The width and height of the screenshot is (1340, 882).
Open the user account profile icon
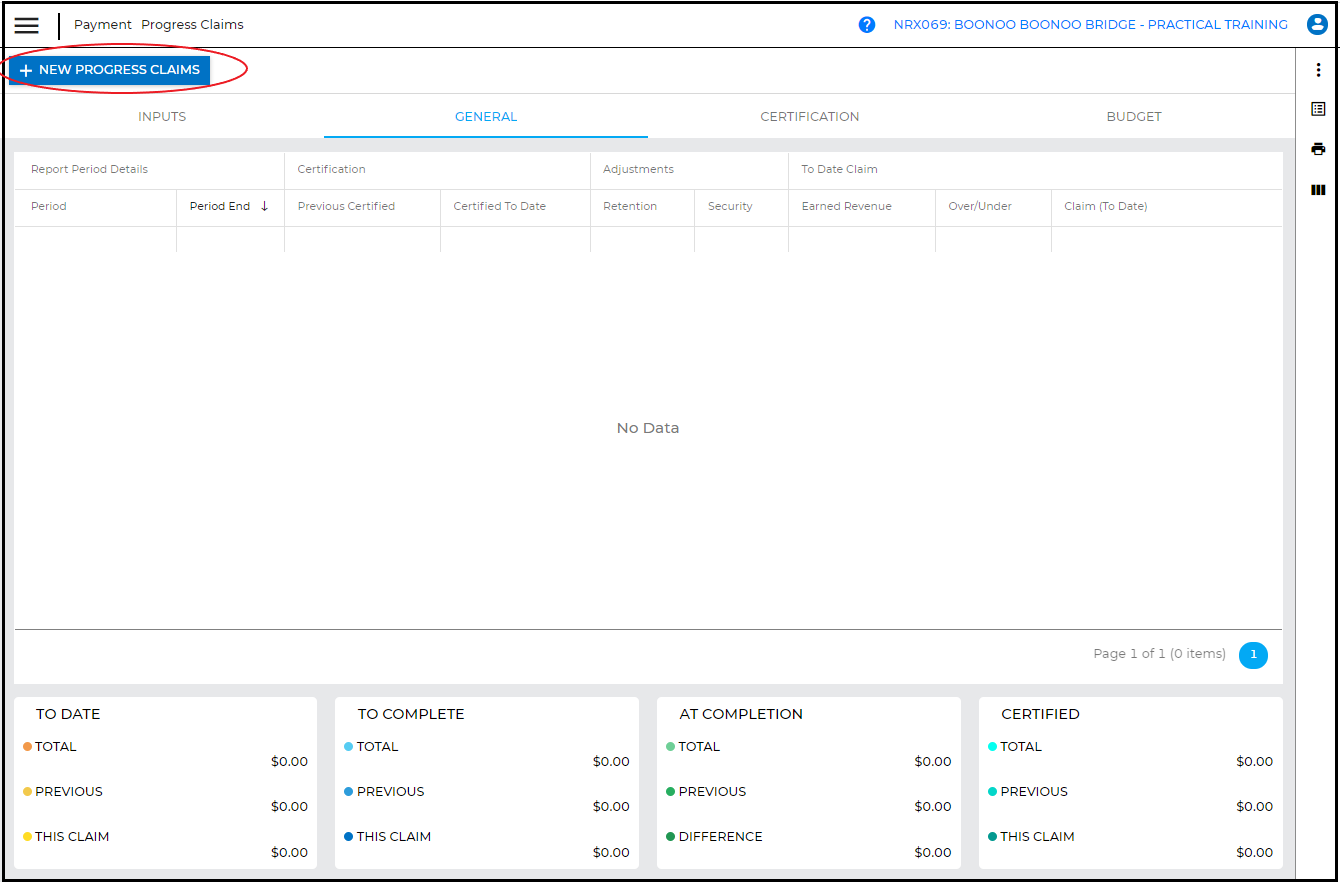pos(1317,25)
